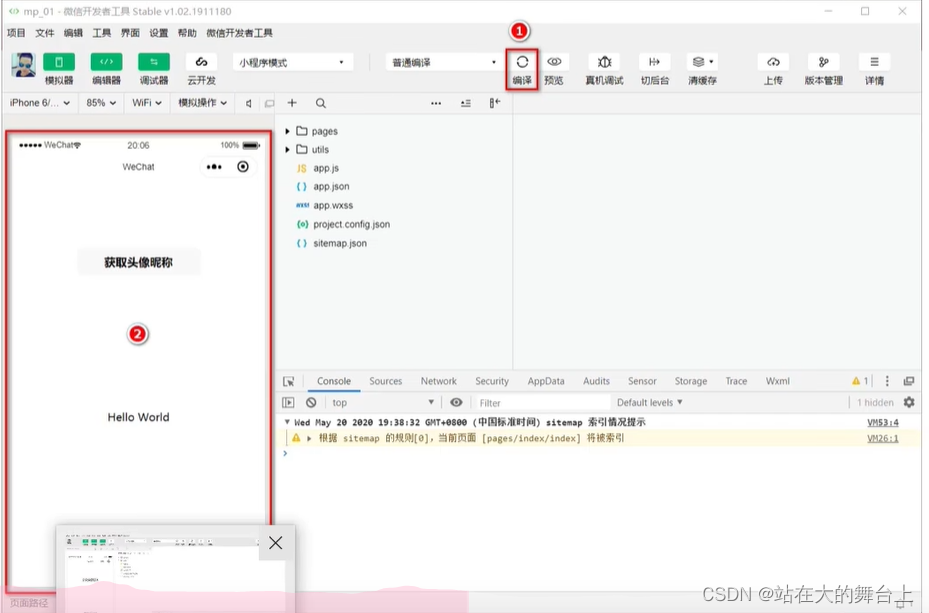Click the user avatar in toolbar
Image resolution: width=929 pixels, height=613 pixels.
click(24, 65)
